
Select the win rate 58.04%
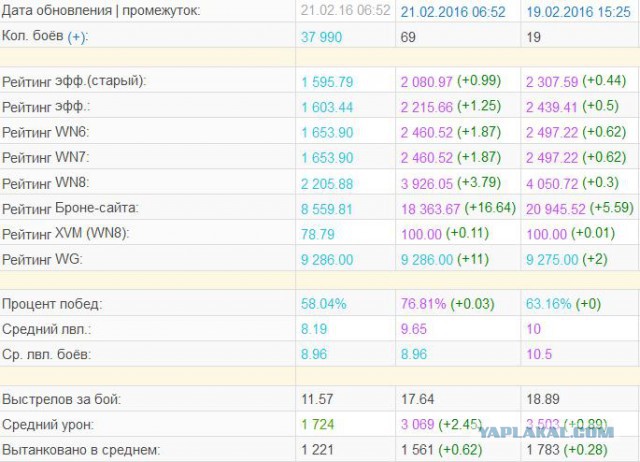point(323,304)
